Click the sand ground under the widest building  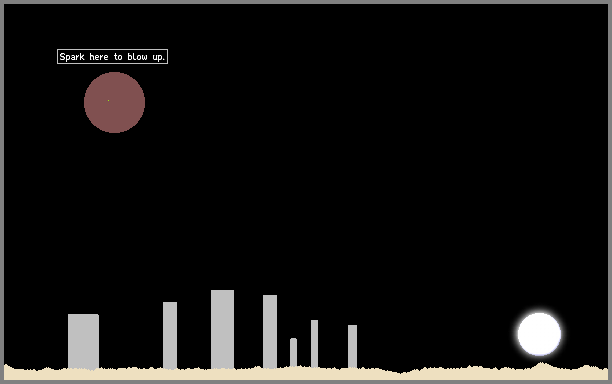coord(83,374)
